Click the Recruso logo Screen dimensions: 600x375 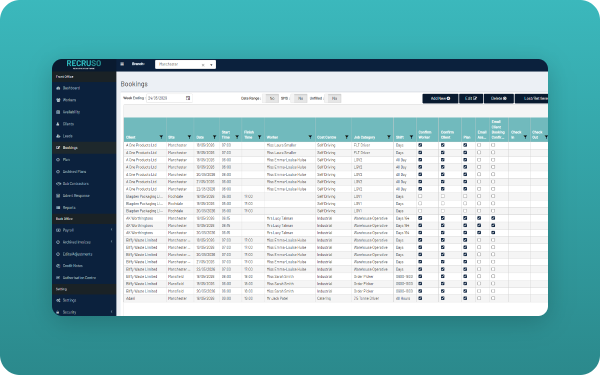84,64
